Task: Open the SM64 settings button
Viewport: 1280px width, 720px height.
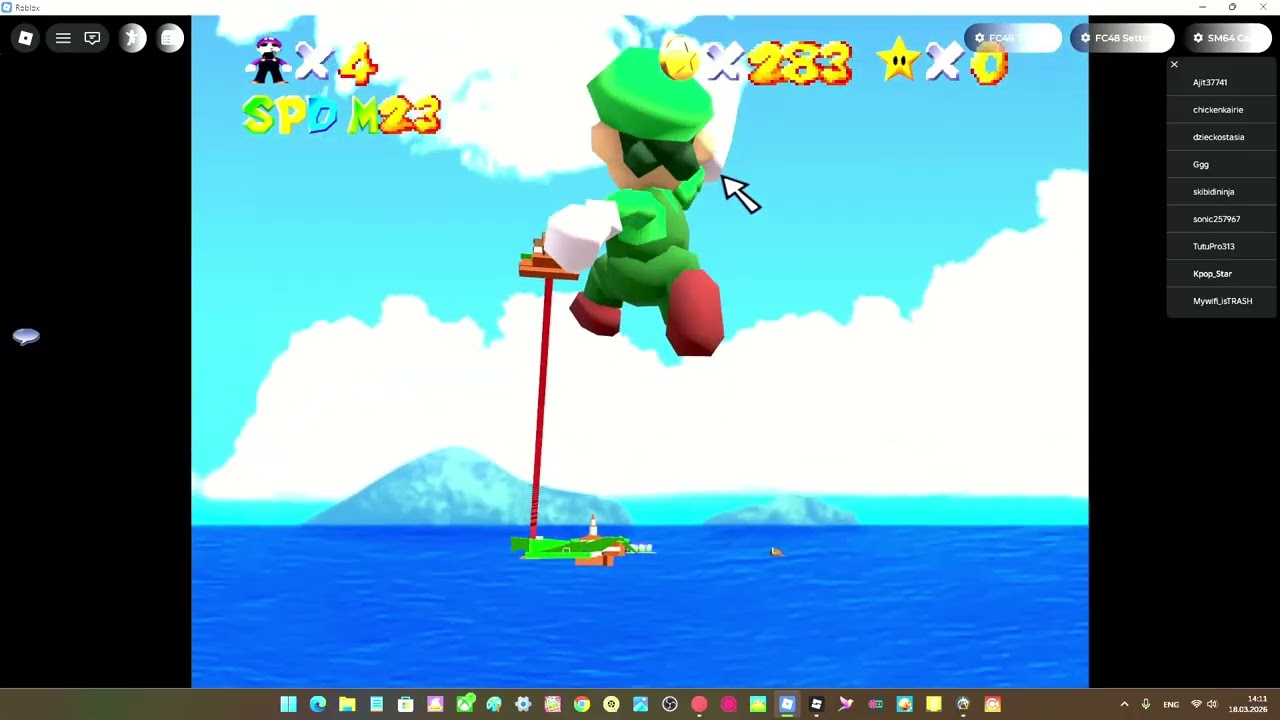Action: click(x=1228, y=38)
